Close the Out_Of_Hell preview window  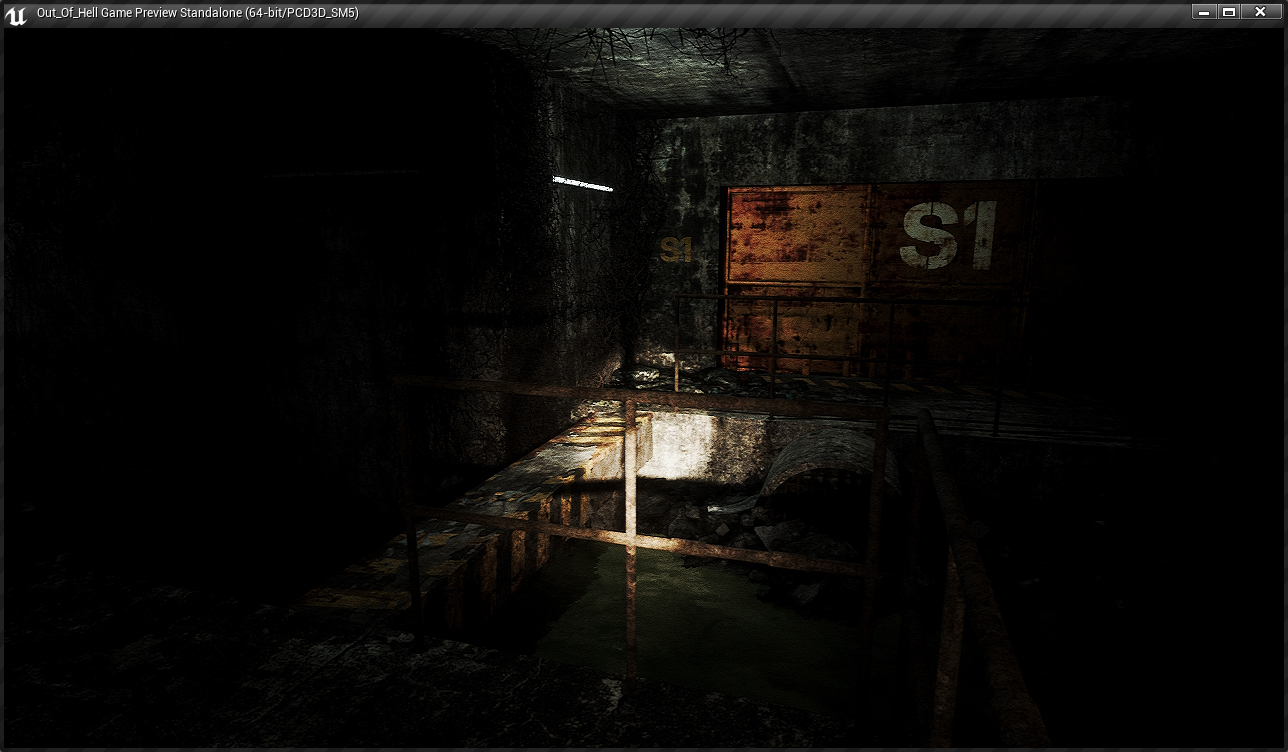click(x=1261, y=12)
